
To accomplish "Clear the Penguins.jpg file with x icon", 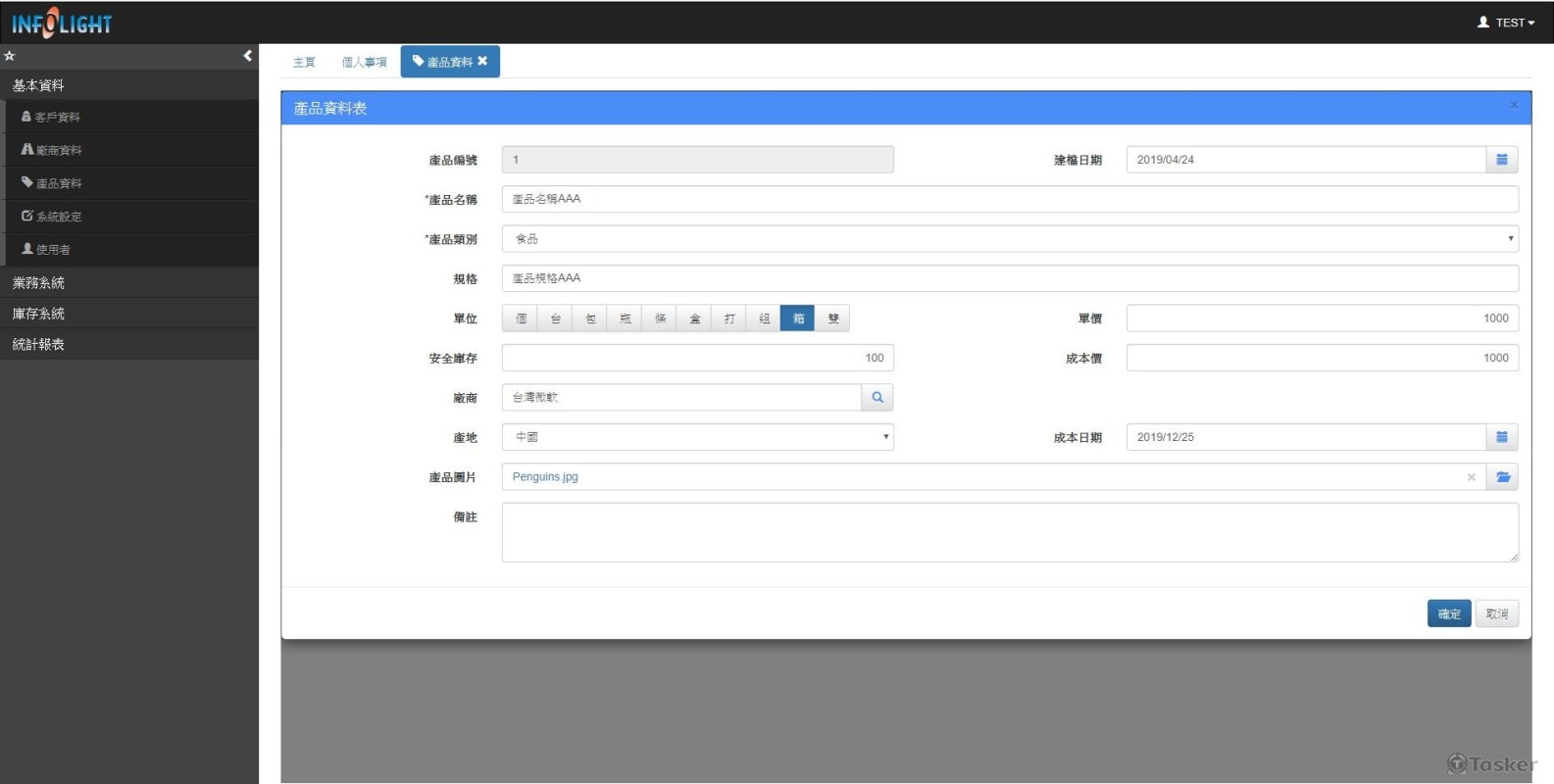I will point(1471,477).
